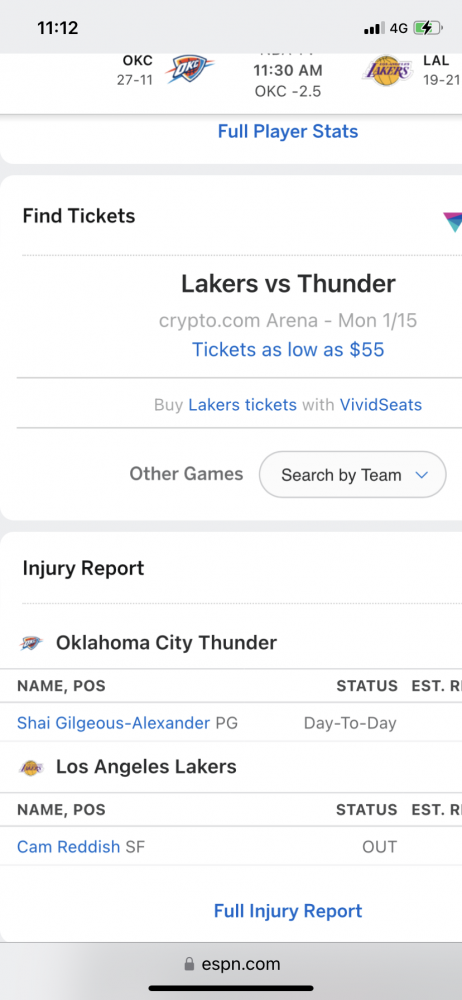The image size is (462, 1000).
Task: Tap the espn.com address bar
Action: pyautogui.click(x=231, y=964)
